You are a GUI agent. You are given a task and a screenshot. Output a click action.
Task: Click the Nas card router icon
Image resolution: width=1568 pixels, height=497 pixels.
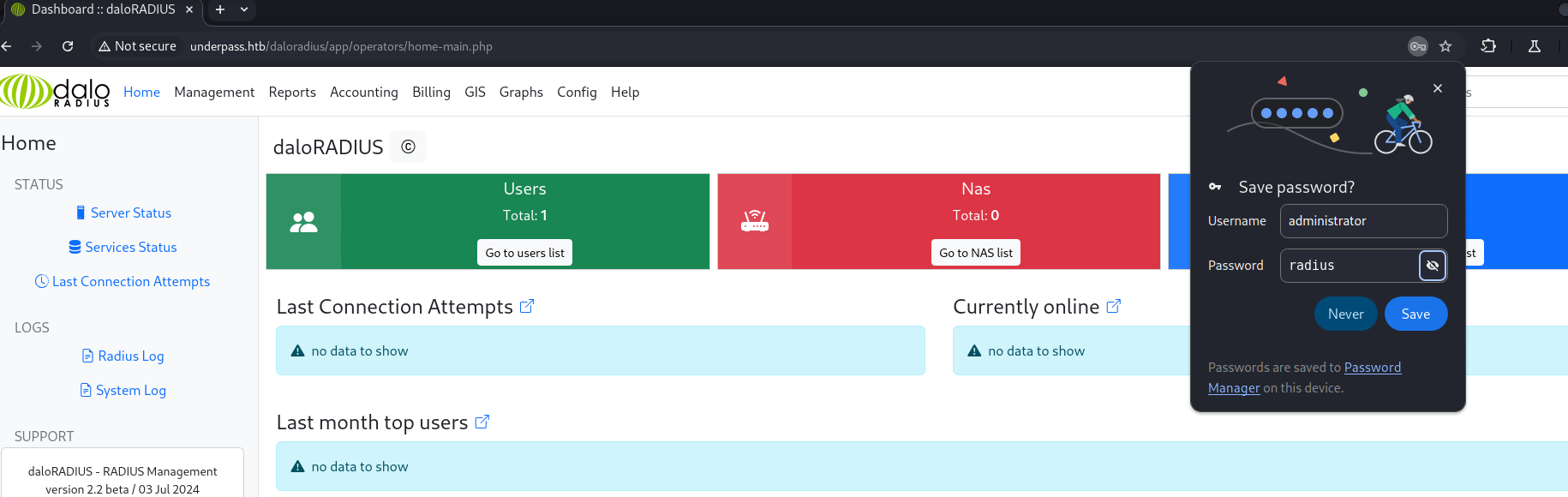755,222
